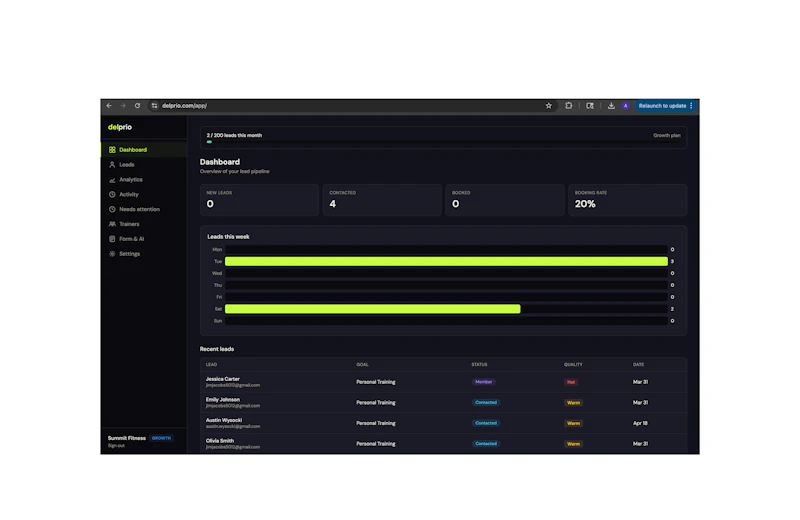
Task: Open the Olivia Smith lead row
Action: [x=443, y=443]
